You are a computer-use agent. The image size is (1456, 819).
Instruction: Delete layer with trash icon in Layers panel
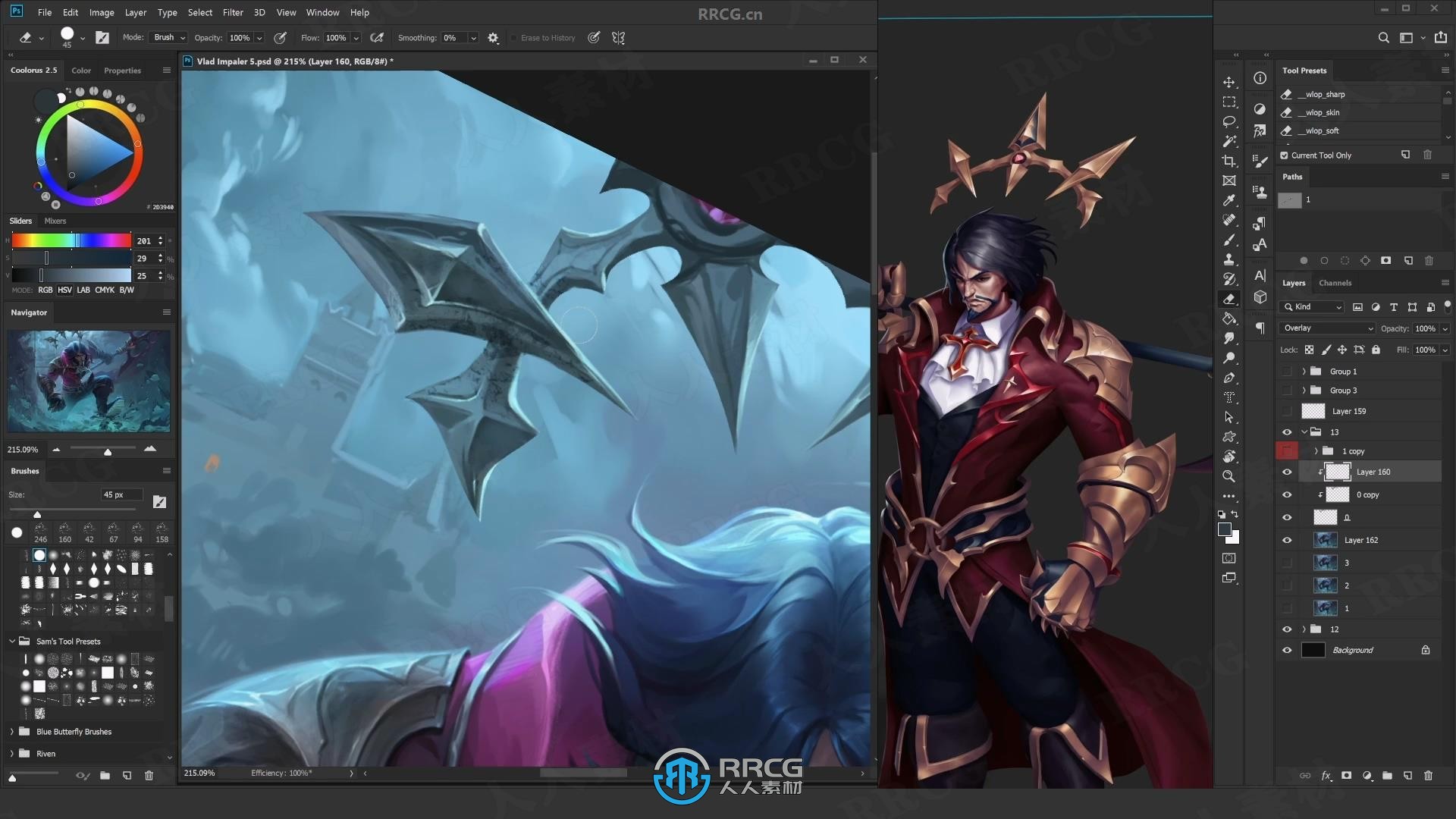point(1428,775)
